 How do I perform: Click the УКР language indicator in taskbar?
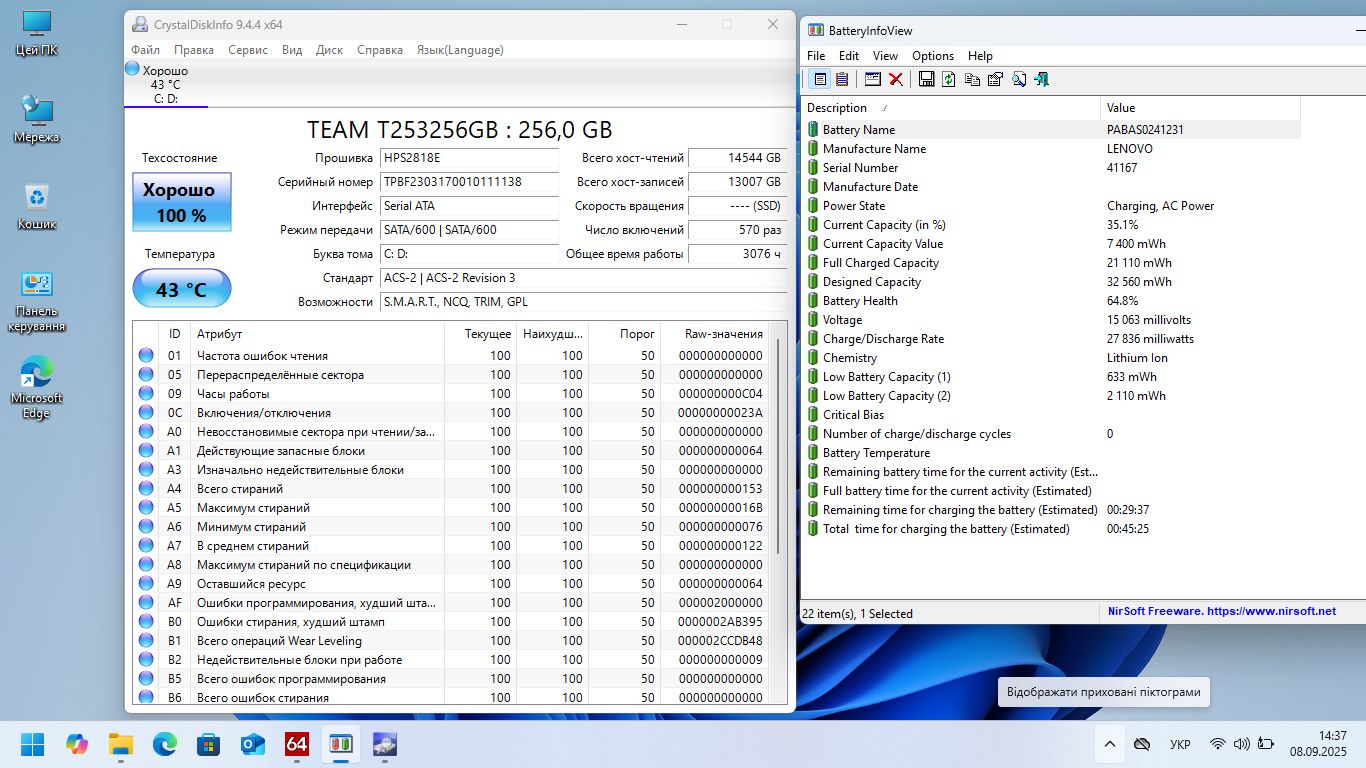[x=1180, y=745]
